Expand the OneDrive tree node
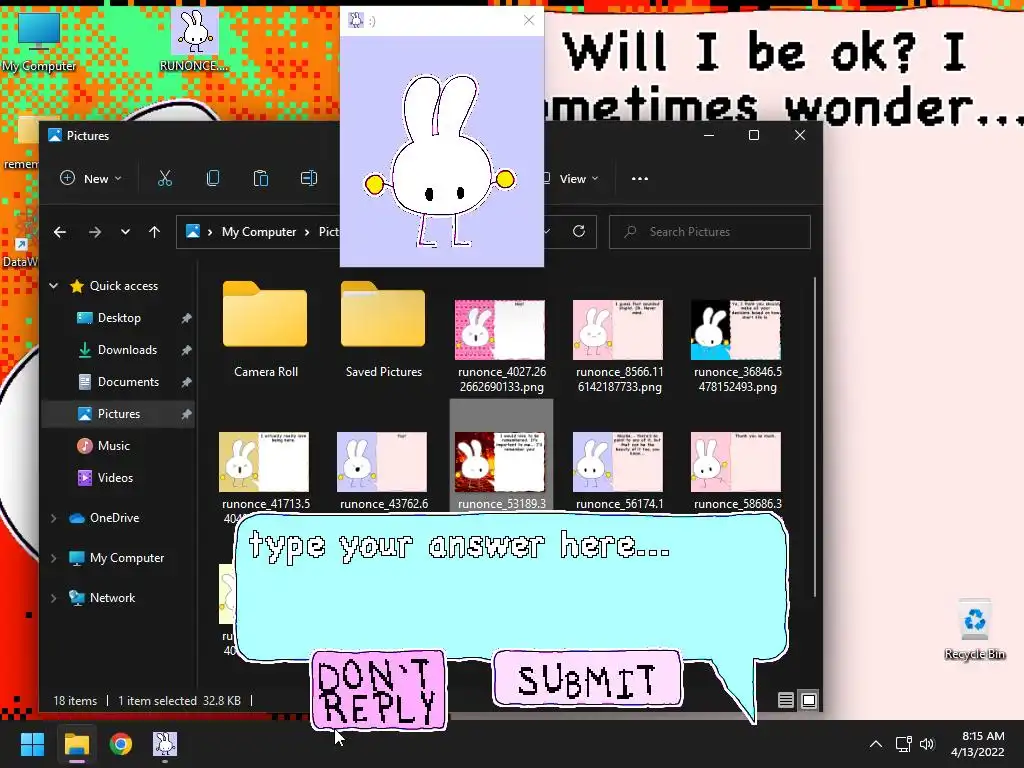Screen dimensions: 1024x768 click(54, 518)
